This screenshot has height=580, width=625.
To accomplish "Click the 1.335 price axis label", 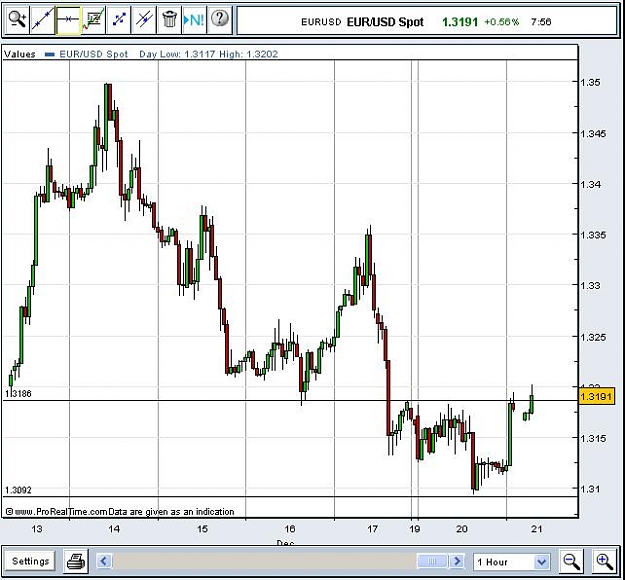I will [593, 235].
